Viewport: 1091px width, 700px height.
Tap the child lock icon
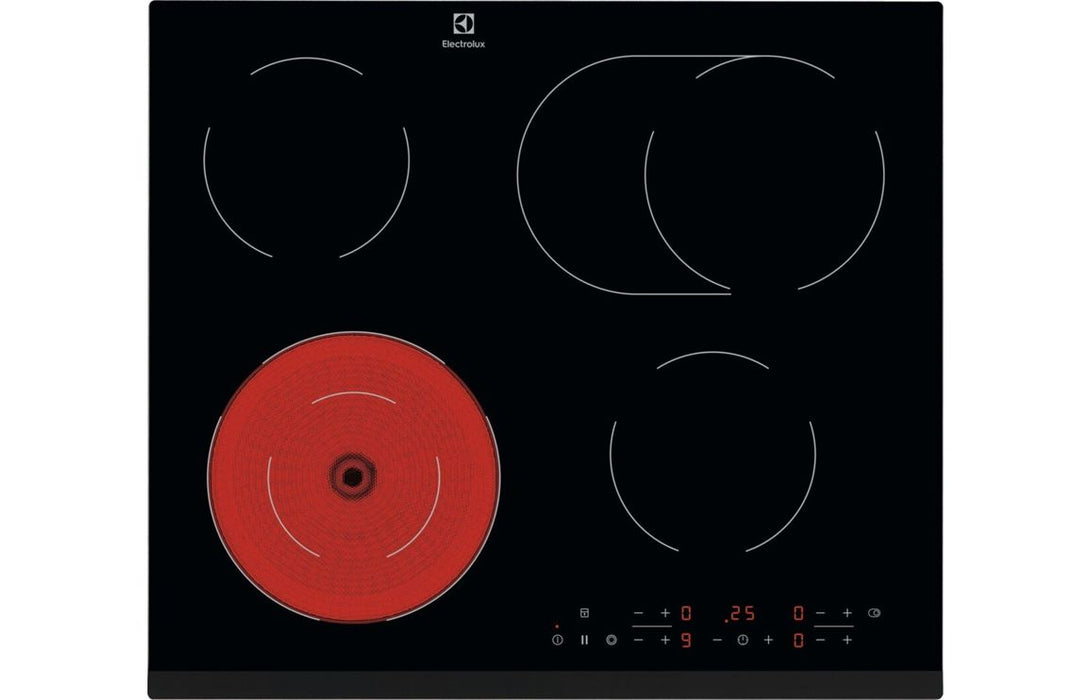[x=584, y=612]
